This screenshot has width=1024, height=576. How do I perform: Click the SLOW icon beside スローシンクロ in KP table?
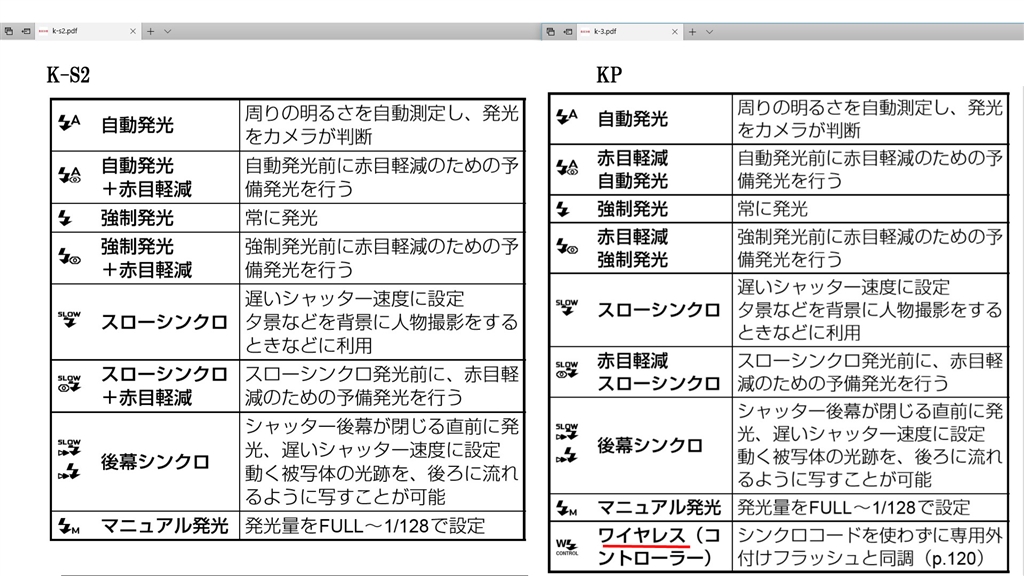(x=566, y=308)
